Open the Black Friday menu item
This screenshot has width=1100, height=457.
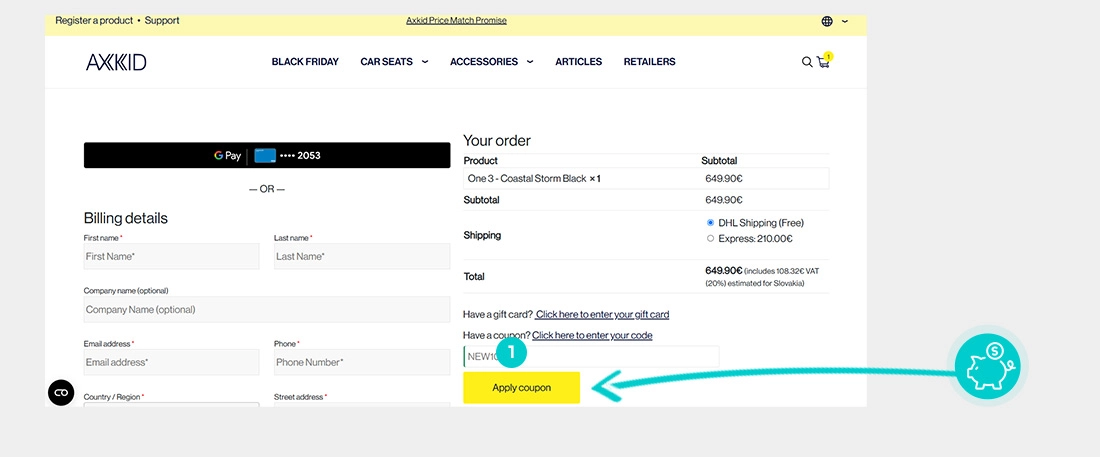click(305, 62)
